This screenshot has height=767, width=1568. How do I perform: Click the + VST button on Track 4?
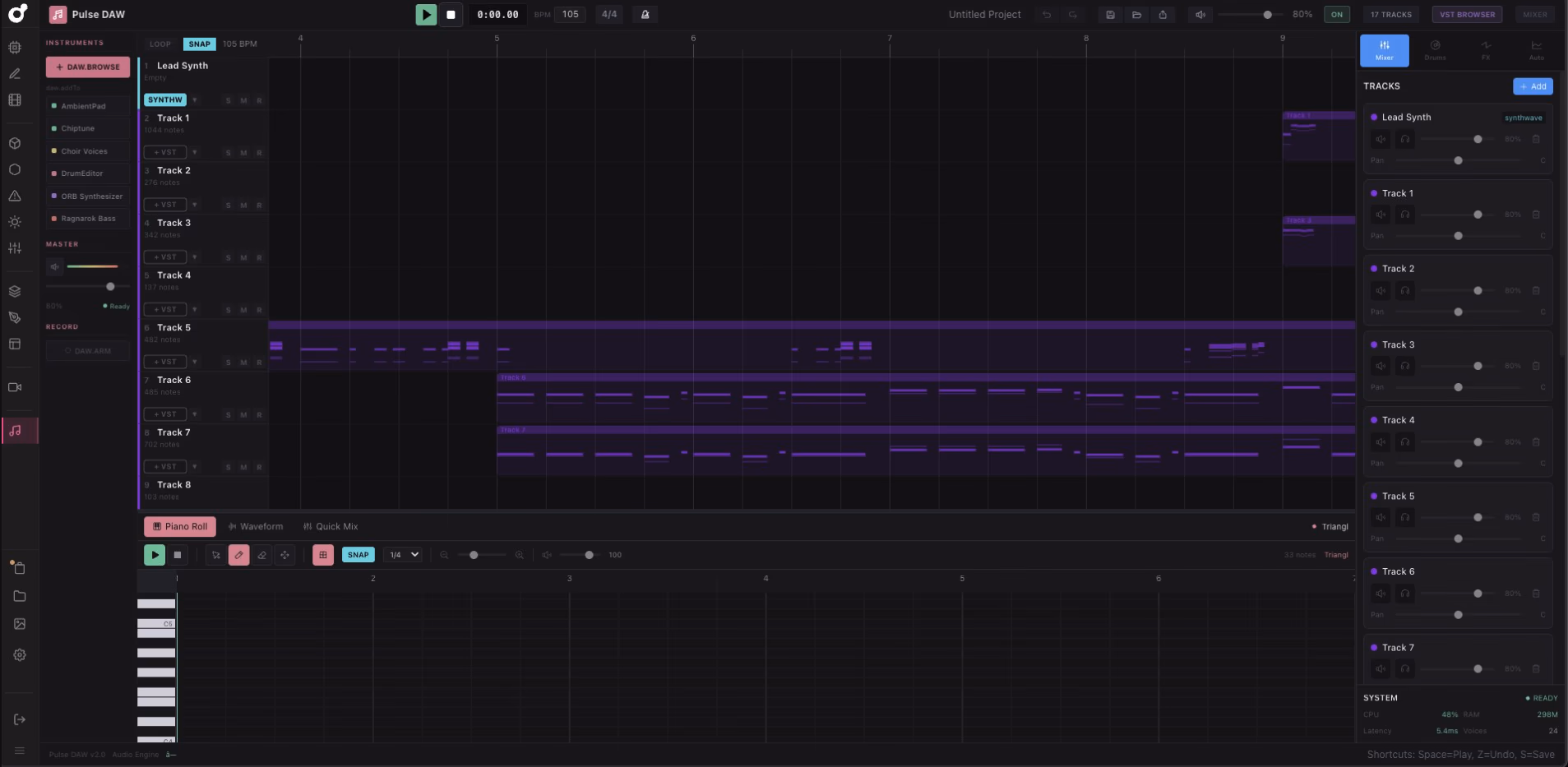point(165,310)
